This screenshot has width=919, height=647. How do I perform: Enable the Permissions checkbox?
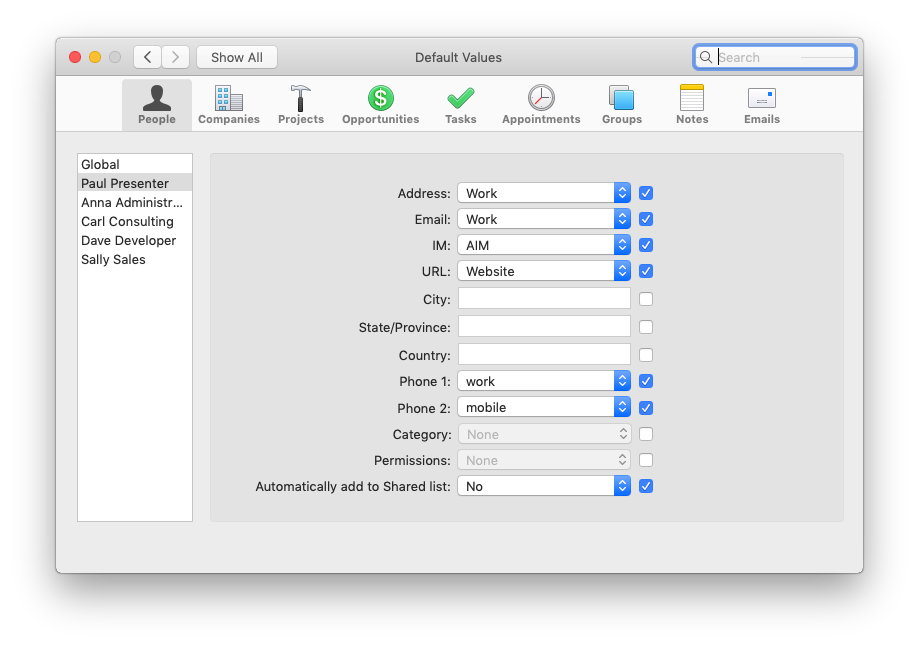tap(646, 460)
